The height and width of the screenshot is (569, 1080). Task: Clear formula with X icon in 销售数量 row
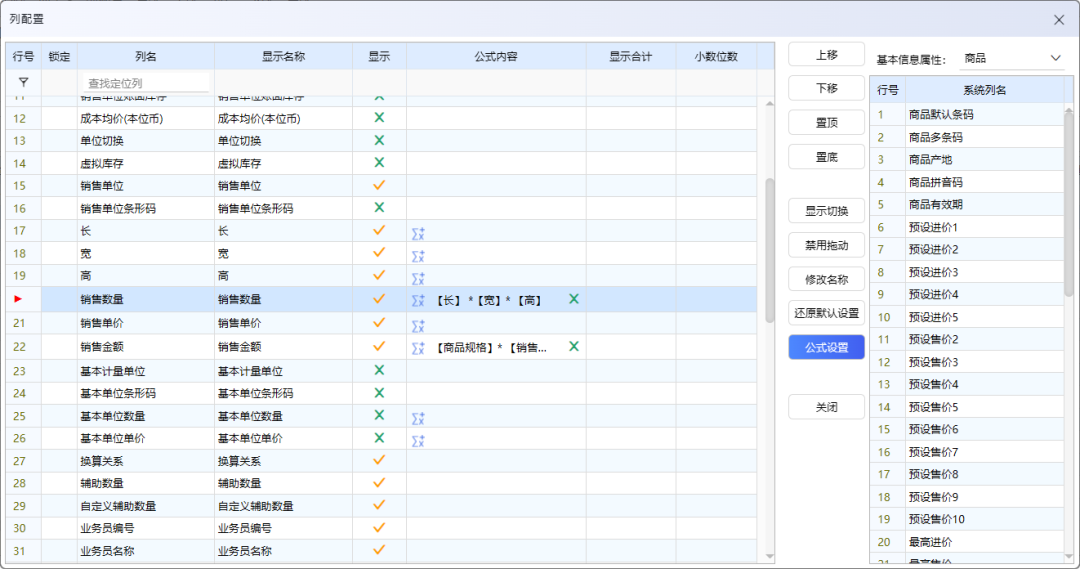[574, 299]
